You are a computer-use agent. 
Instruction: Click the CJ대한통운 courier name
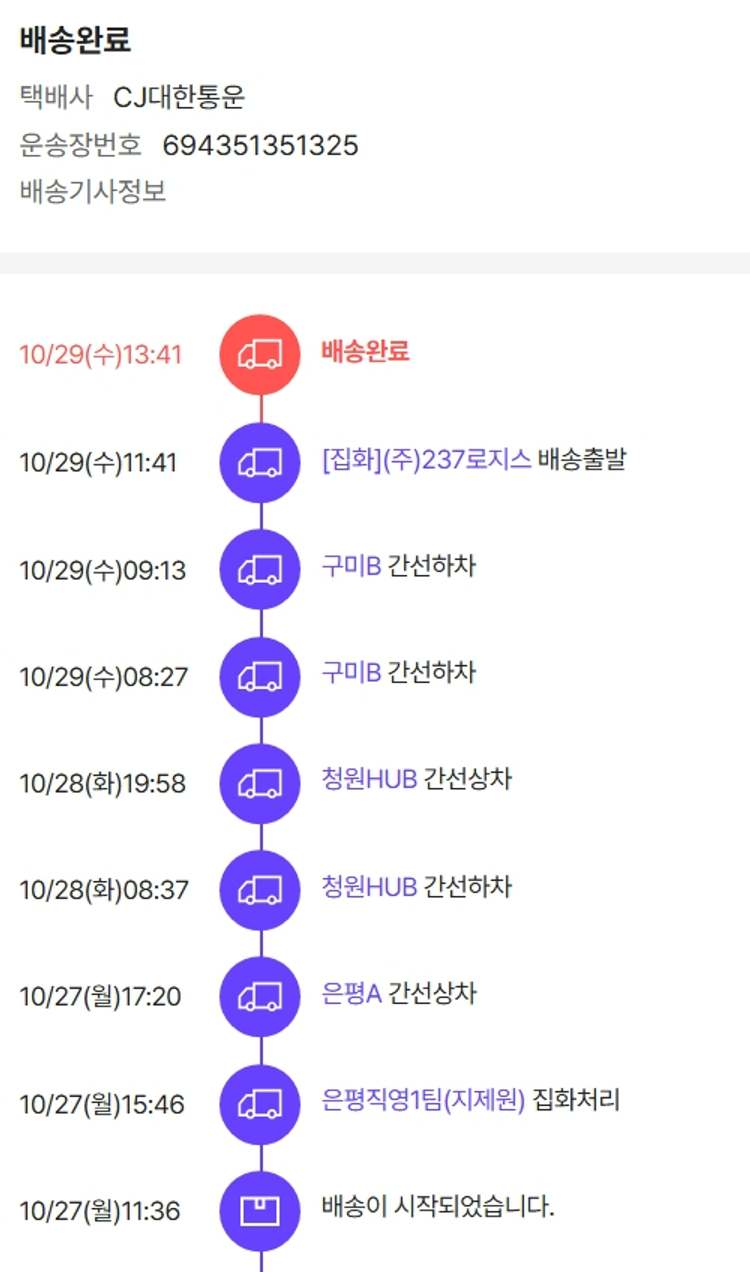[179, 98]
